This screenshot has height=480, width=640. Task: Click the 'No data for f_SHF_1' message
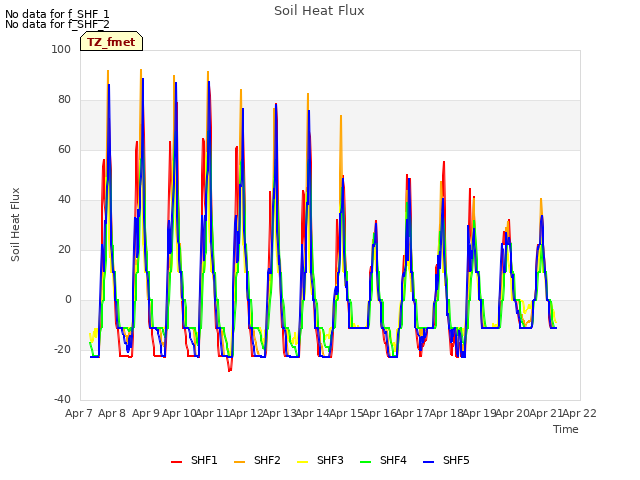57,14
